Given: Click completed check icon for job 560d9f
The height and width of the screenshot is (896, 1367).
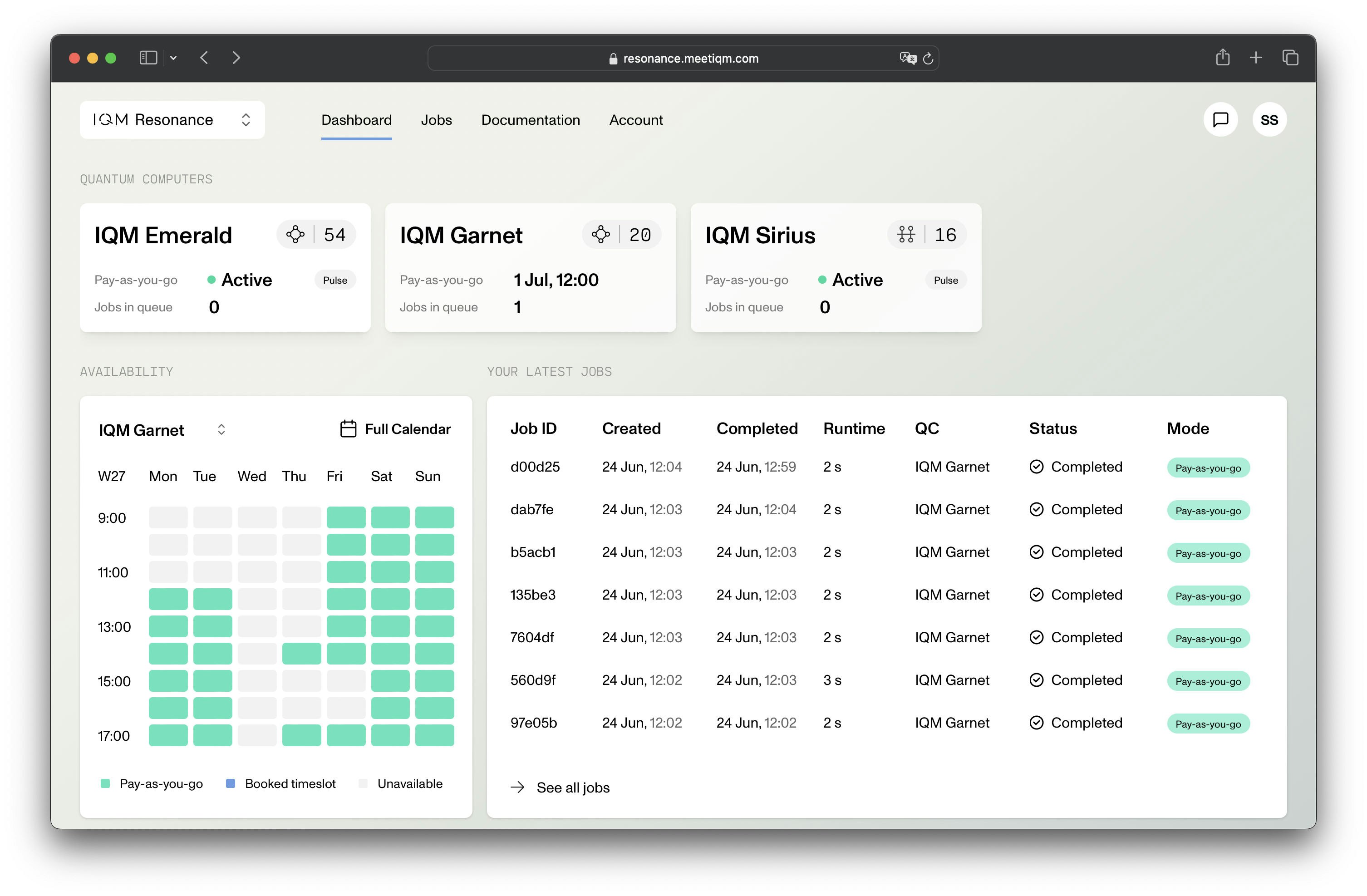Looking at the screenshot, I should click(1037, 680).
